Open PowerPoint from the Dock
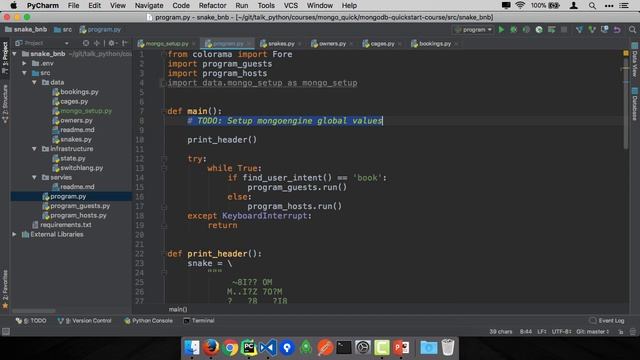Image resolution: width=640 pixels, height=360 pixels. [401, 348]
